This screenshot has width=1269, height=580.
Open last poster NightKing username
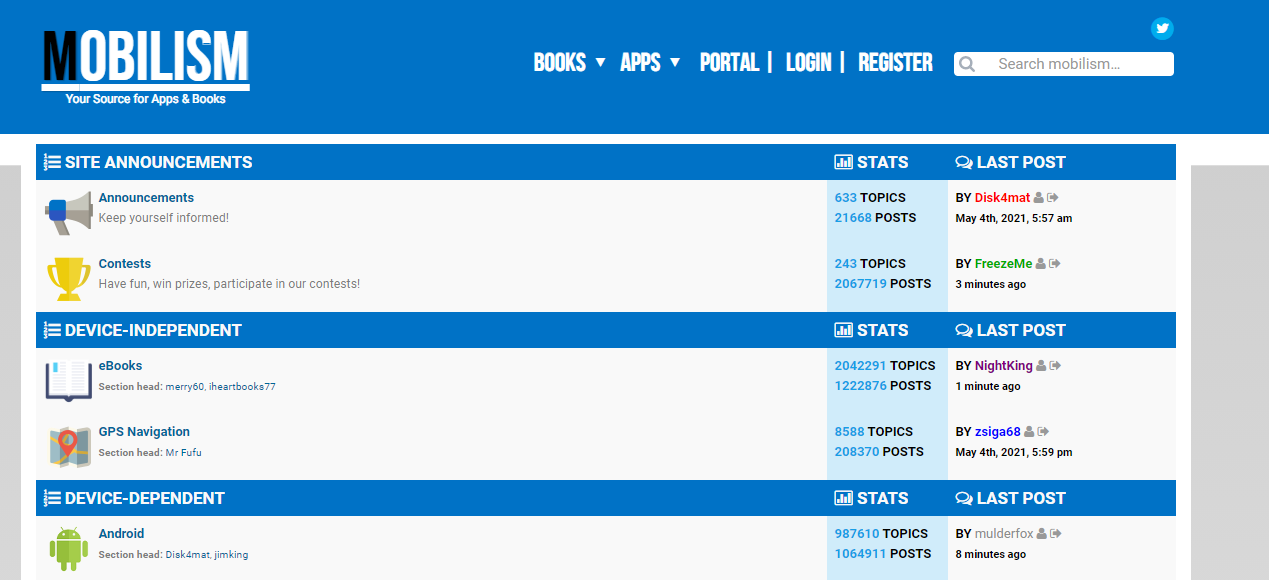coord(1004,366)
